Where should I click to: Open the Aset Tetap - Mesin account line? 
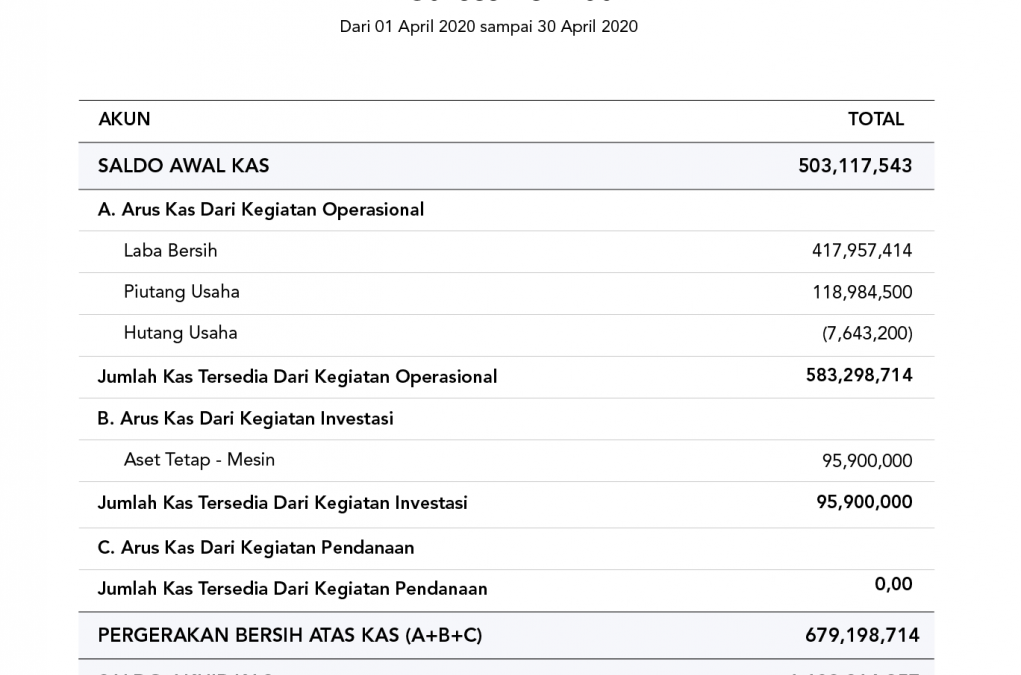(199, 460)
